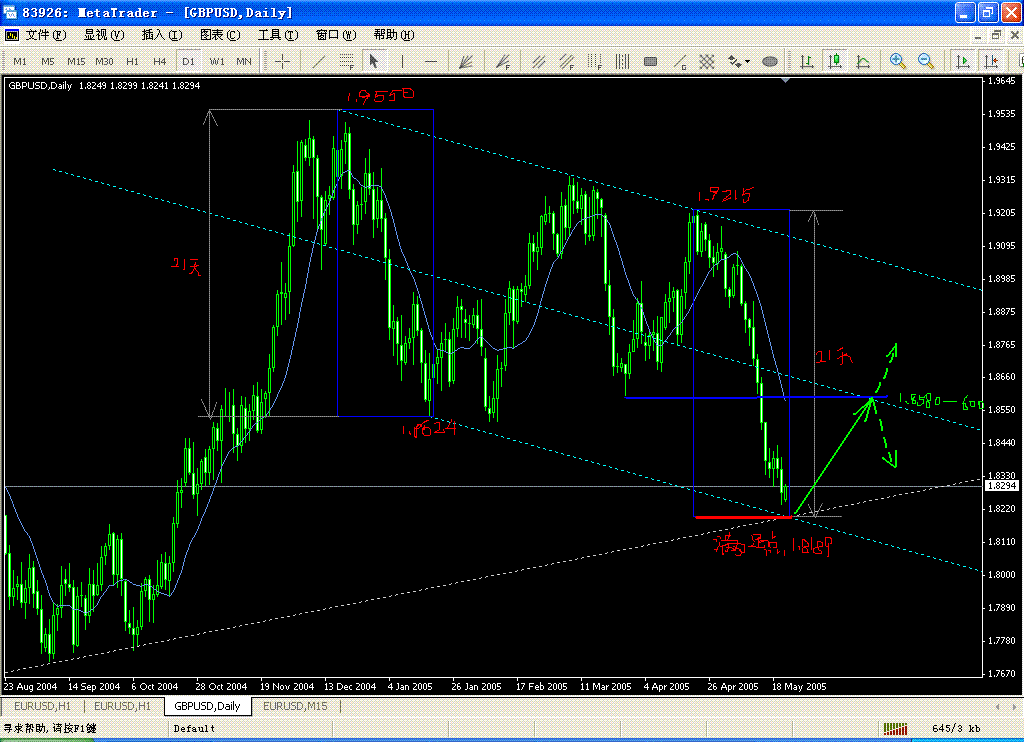Select the M30 timeframe button
1024x742 pixels.
105,61
